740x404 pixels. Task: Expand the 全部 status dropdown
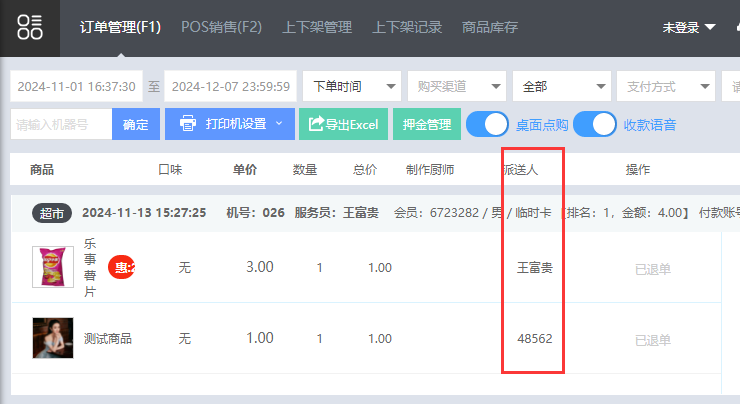(x=562, y=86)
